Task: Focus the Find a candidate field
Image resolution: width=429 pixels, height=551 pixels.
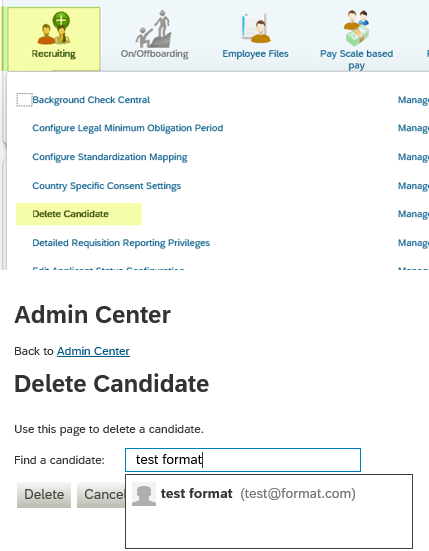Action: click(243, 460)
